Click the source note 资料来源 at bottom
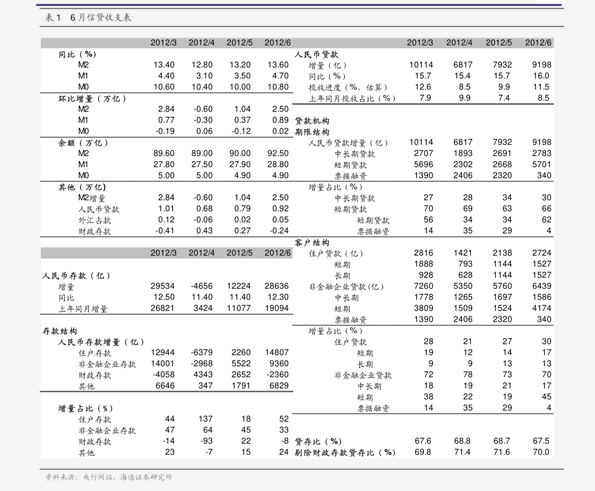The image size is (595, 491). pyautogui.click(x=109, y=477)
